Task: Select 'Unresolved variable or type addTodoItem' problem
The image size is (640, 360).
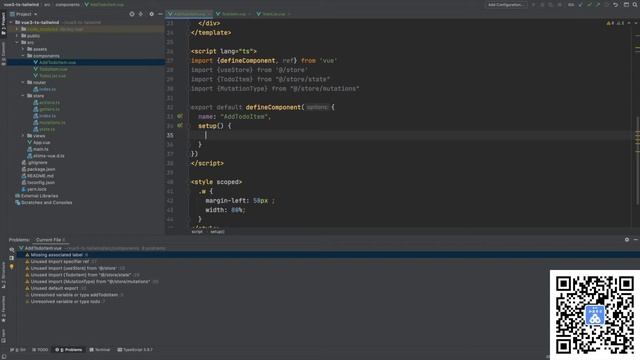Action: click(x=74, y=295)
